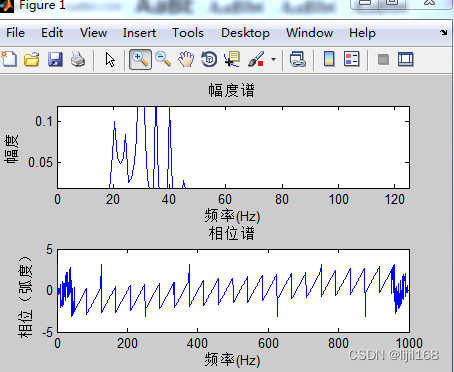Open the Edit menu
The width and height of the screenshot is (454, 372).
point(52,33)
